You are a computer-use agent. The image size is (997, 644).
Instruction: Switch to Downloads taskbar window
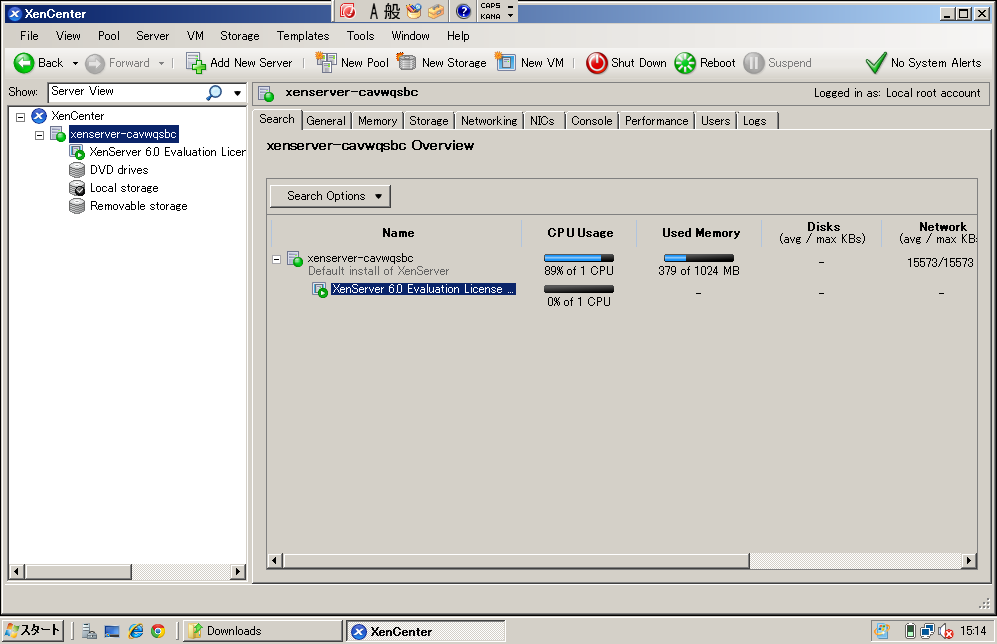pos(263,631)
